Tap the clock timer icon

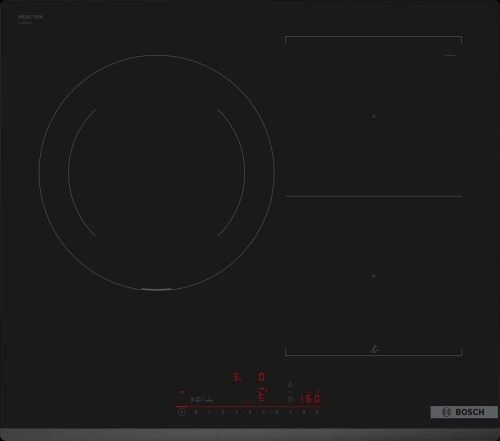[290, 399]
